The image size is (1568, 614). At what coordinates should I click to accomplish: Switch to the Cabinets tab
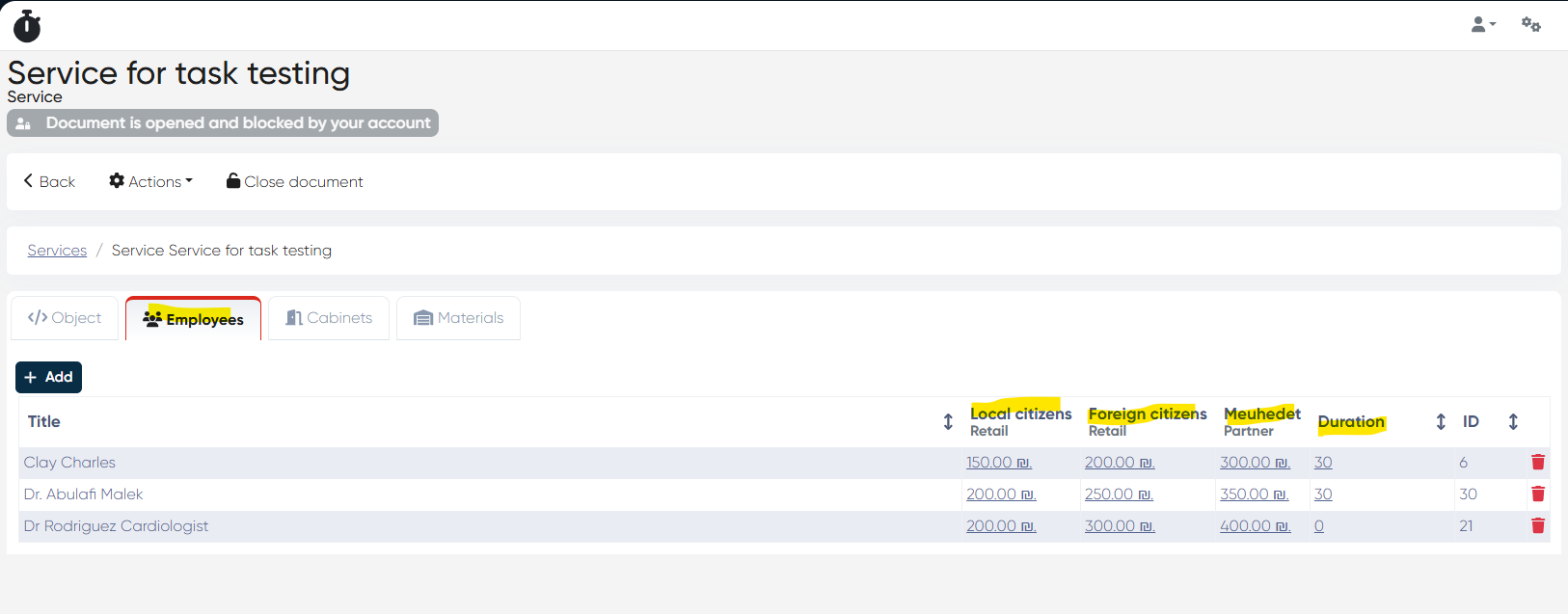pos(329,318)
